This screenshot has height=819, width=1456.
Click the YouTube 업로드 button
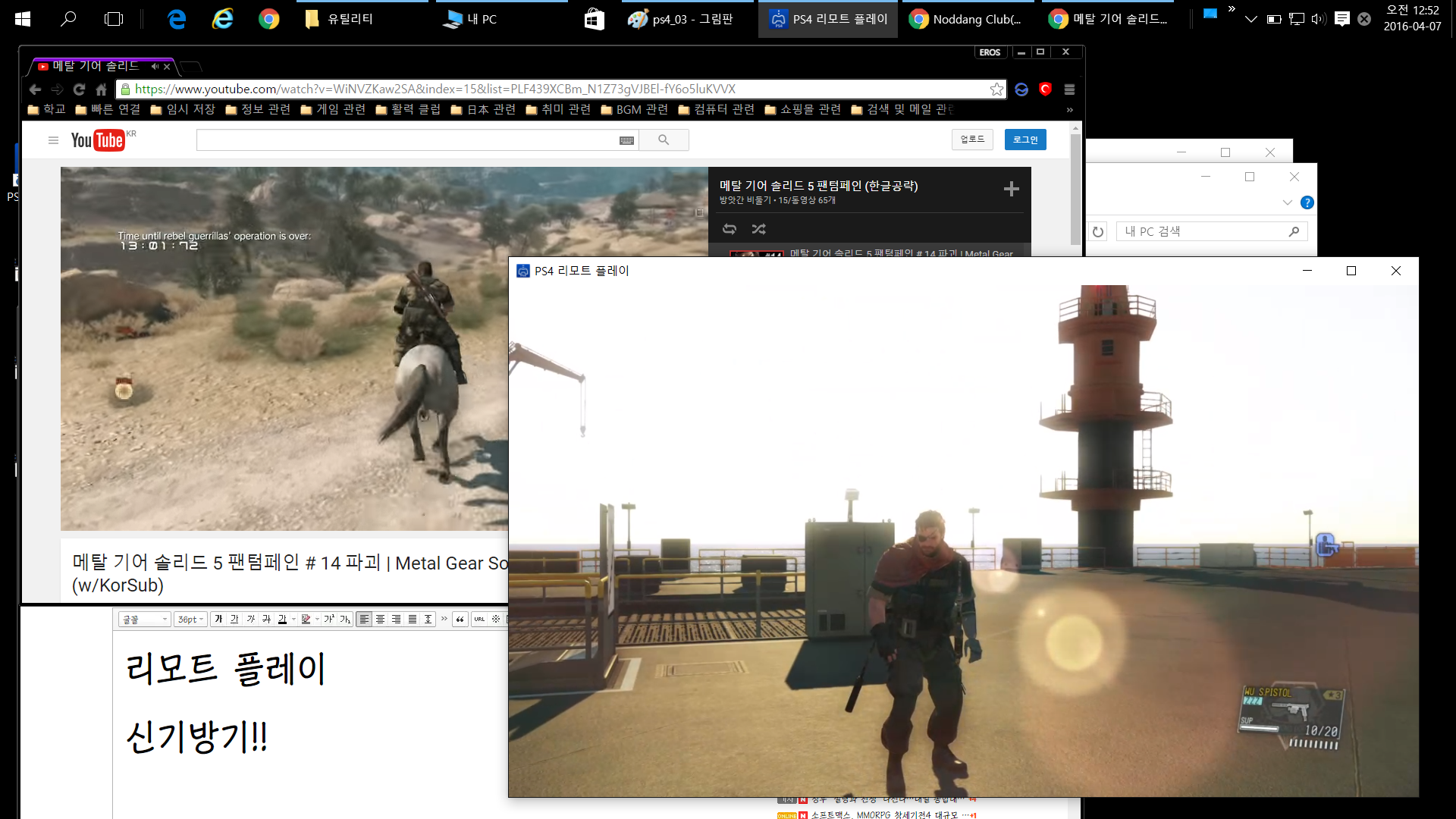(x=972, y=140)
